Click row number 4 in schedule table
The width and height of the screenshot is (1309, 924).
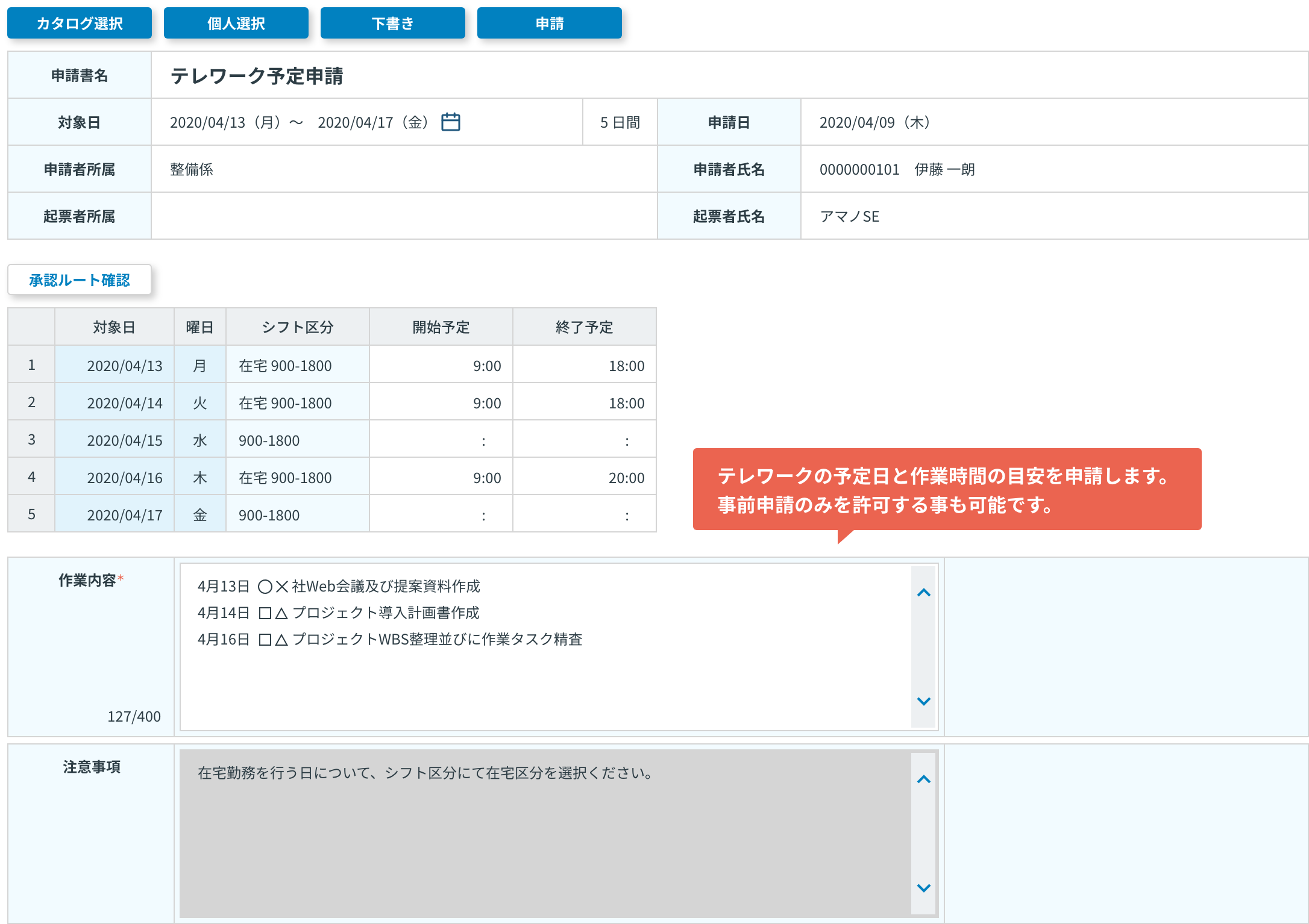tap(31, 477)
